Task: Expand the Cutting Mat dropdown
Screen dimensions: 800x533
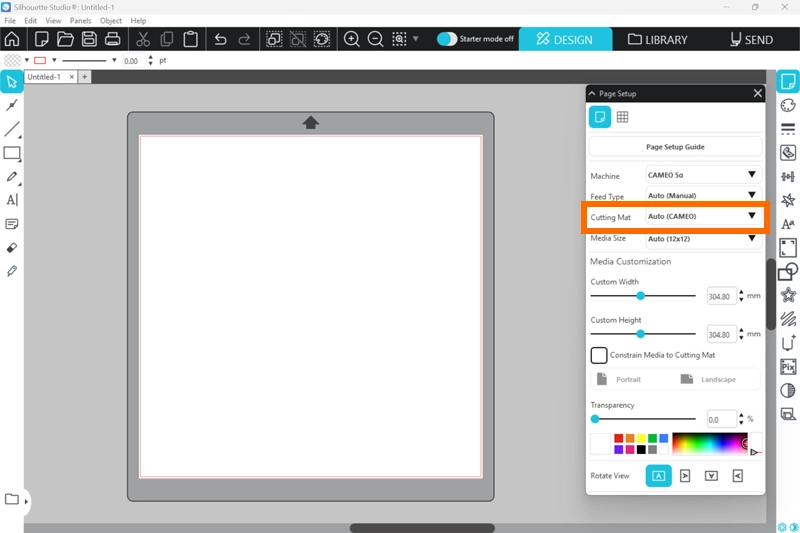Action: point(703,216)
